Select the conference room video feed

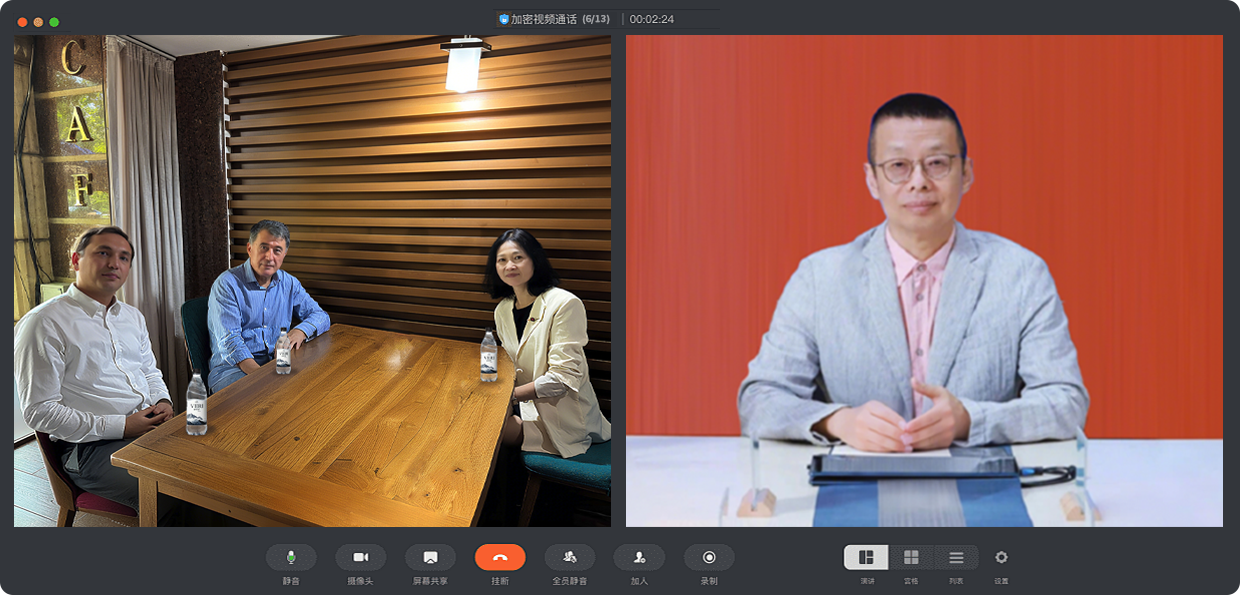point(312,281)
